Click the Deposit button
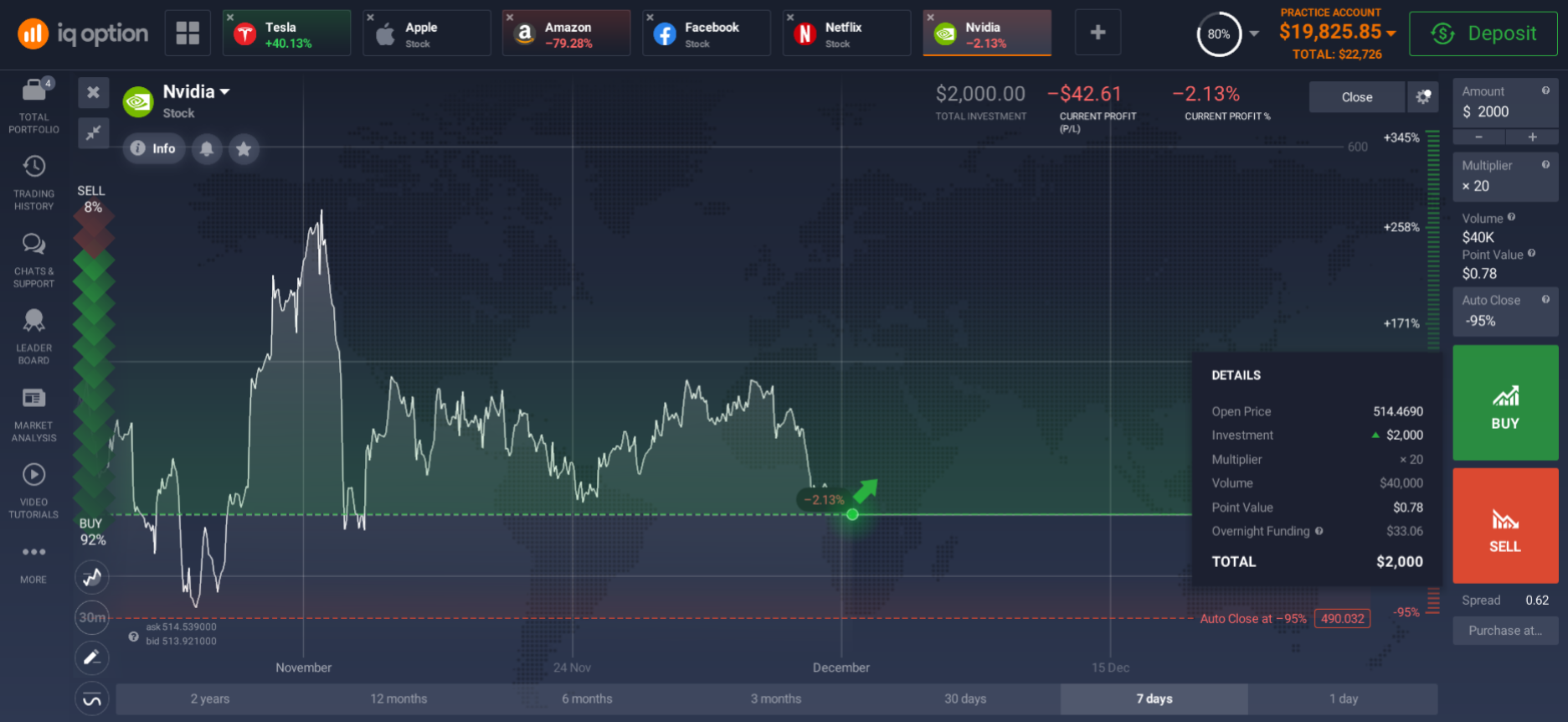 click(x=1483, y=34)
